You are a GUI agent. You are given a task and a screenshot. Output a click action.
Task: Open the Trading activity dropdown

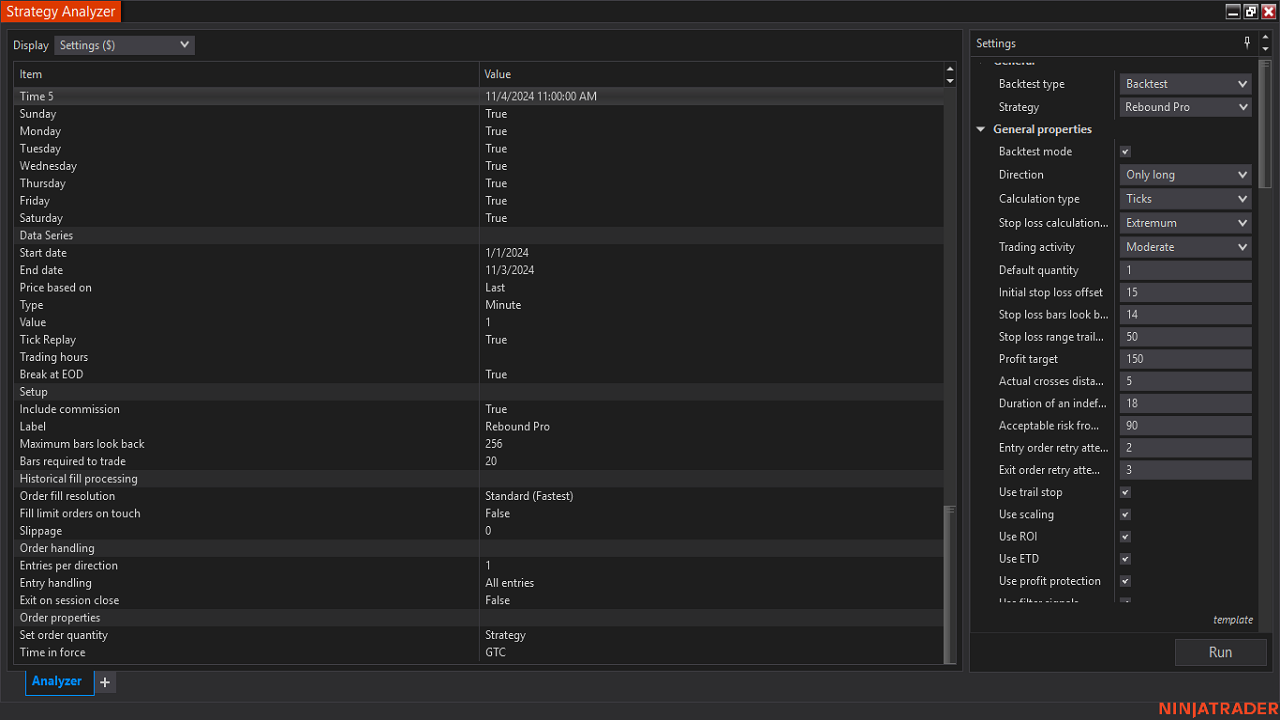1186,247
